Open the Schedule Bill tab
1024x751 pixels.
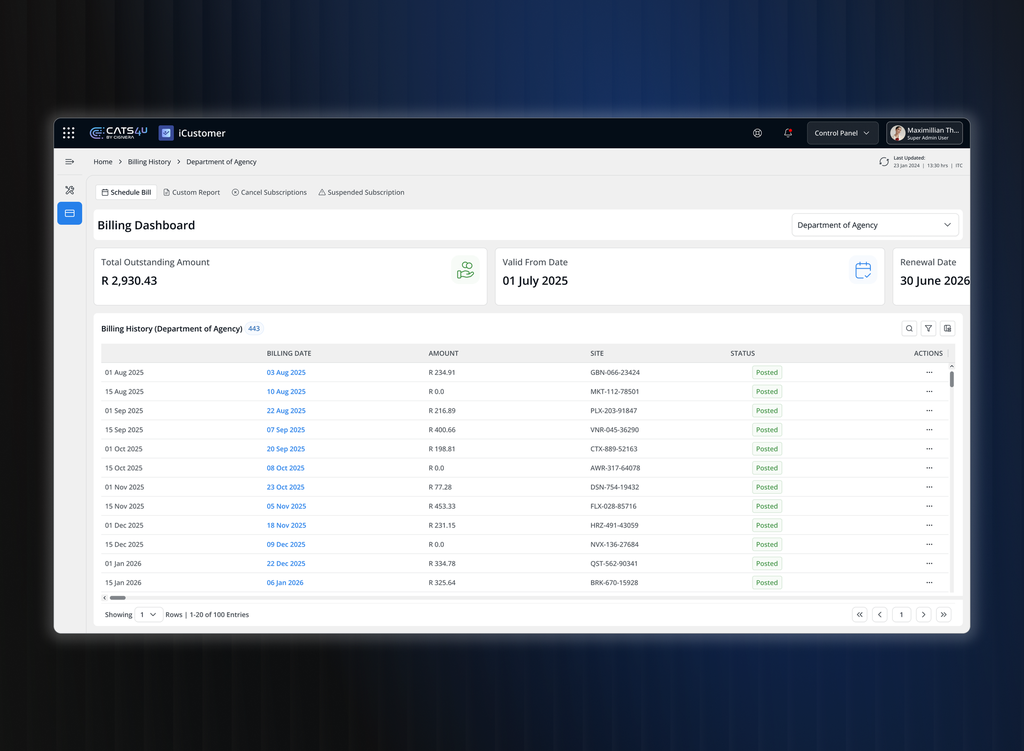tap(126, 193)
